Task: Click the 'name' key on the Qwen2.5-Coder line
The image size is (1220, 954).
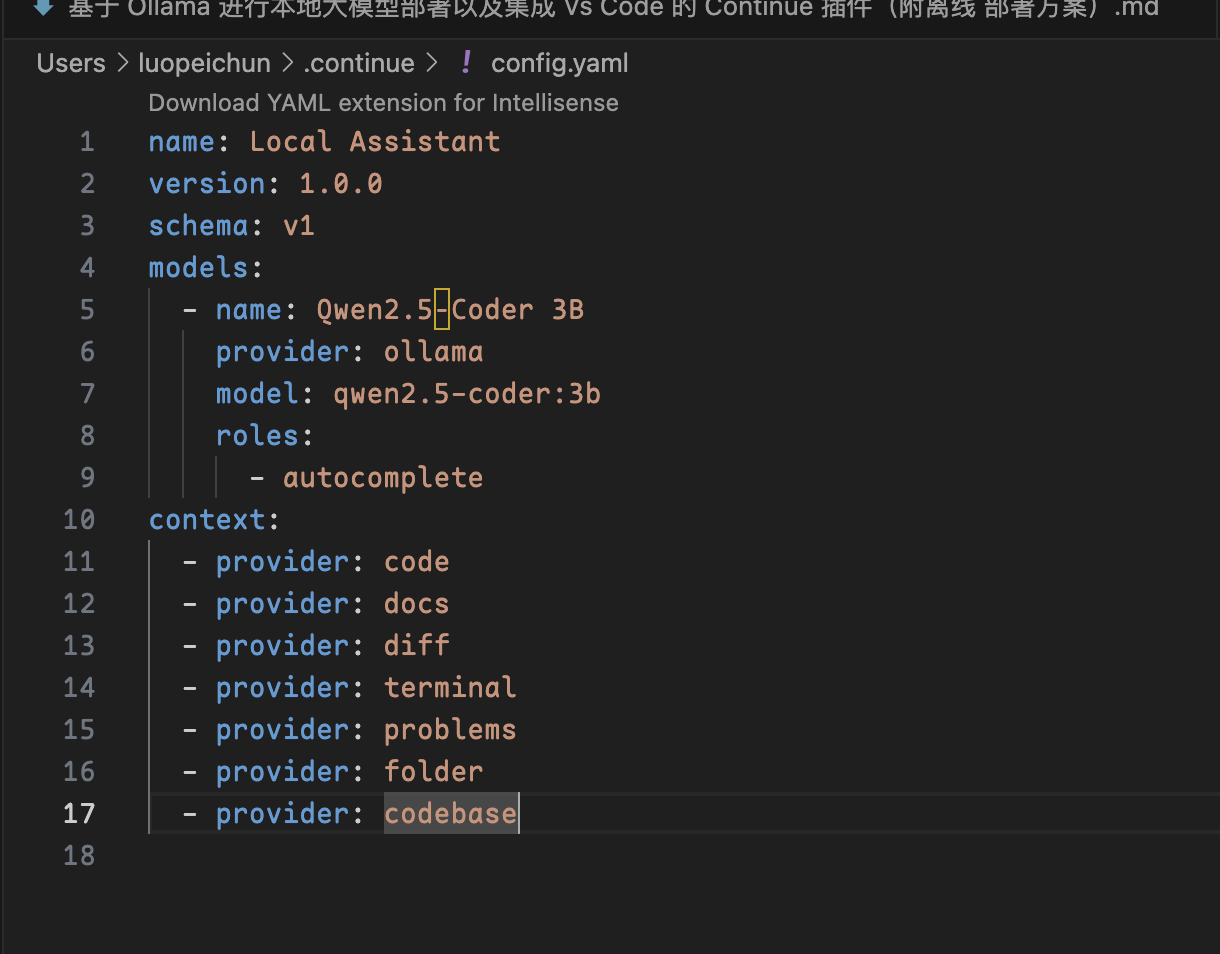Action: point(249,310)
